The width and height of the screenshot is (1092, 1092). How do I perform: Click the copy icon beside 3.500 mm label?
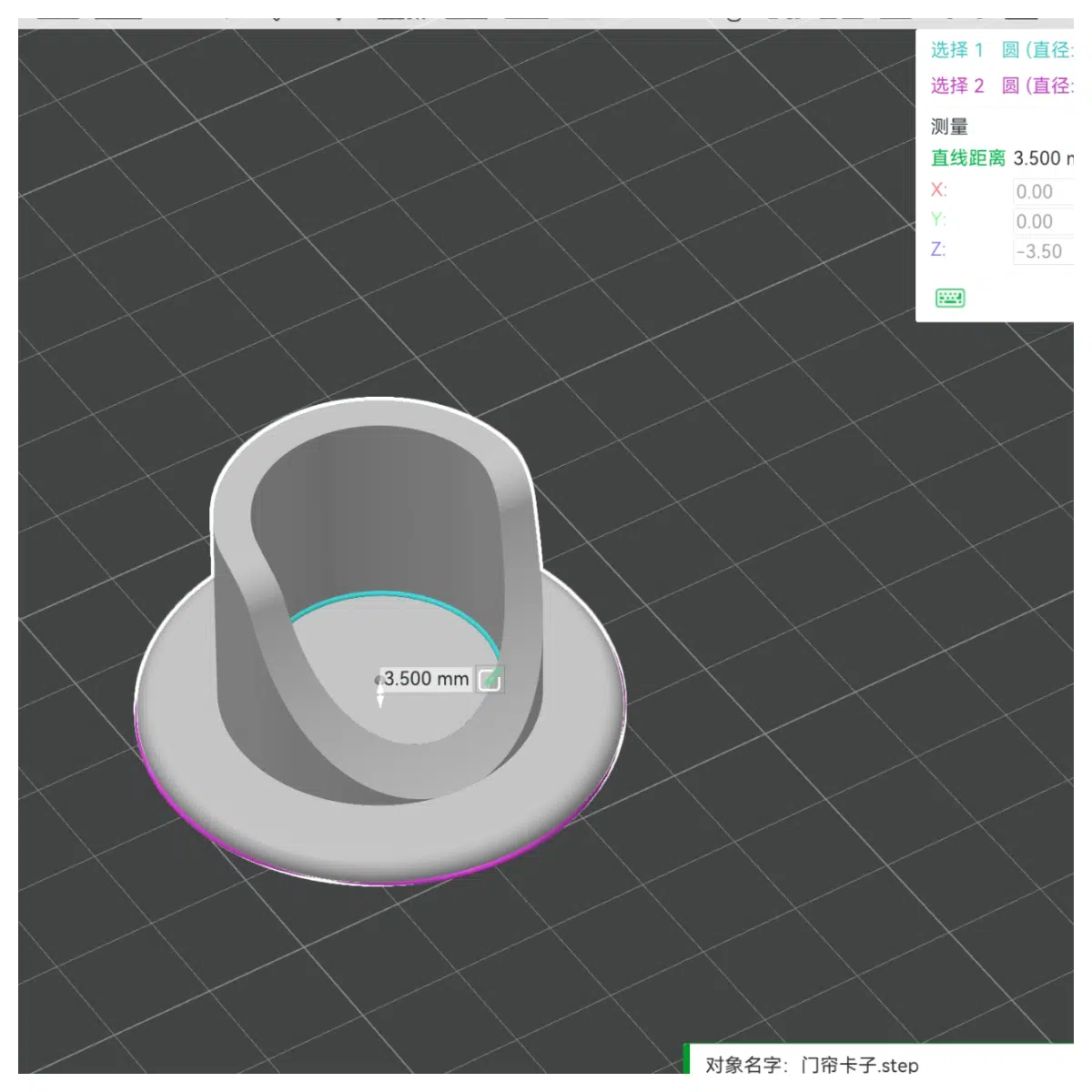[490, 679]
